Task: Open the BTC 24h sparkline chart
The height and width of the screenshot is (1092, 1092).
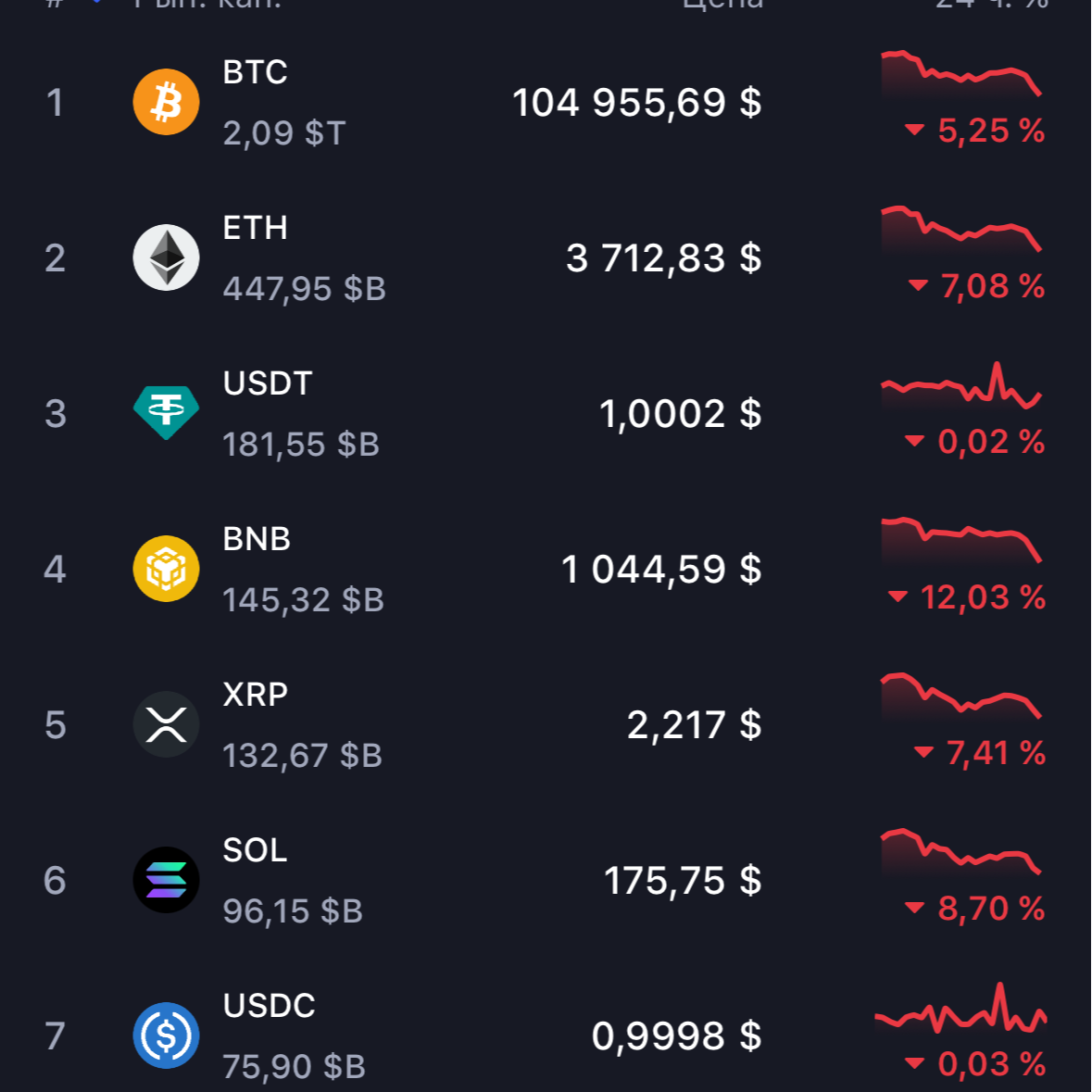Action: pyautogui.click(x=960, y=74)
